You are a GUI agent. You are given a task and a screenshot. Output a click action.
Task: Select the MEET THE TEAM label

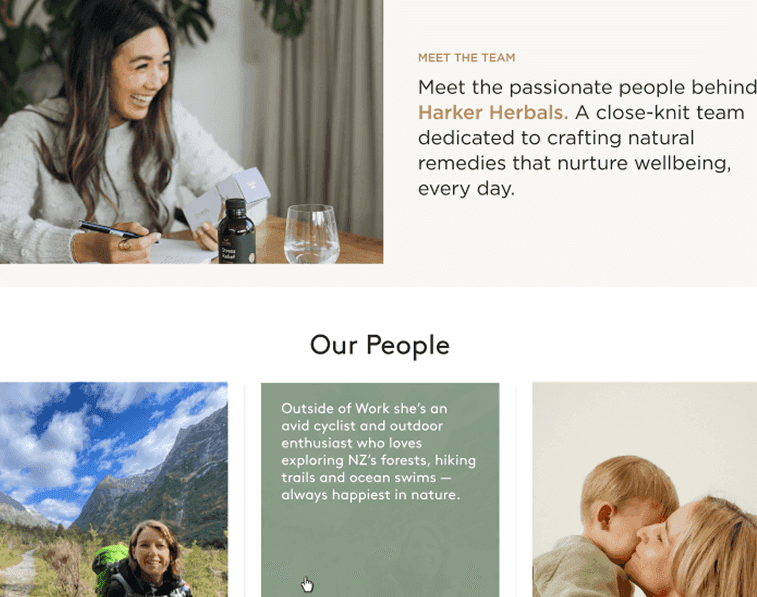[x=466, y=58]
